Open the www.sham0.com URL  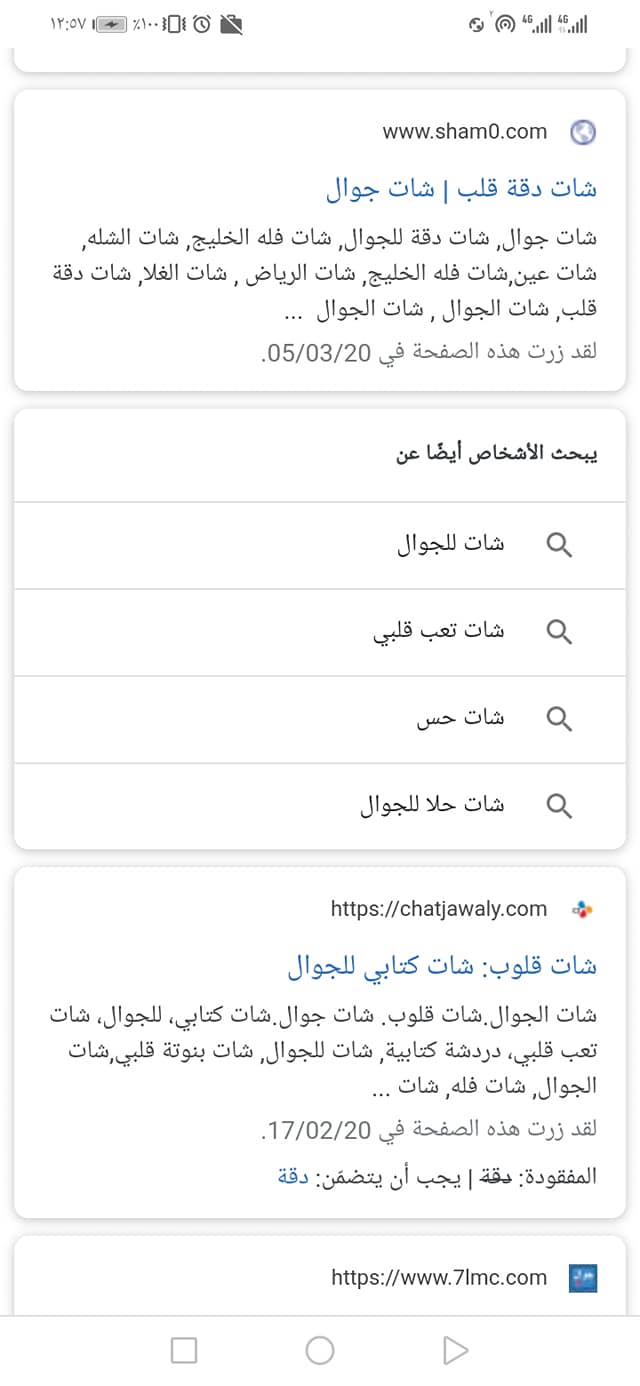coord(465,132)
